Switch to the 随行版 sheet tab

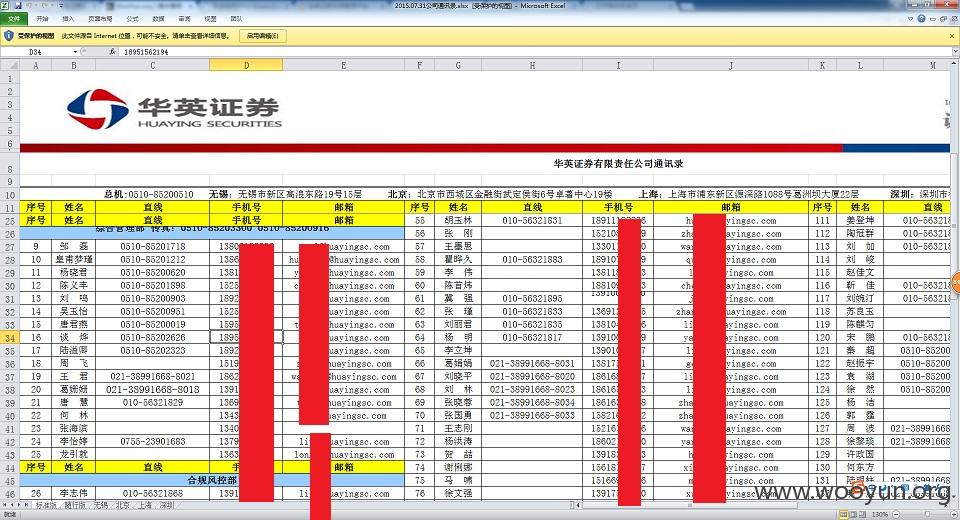click(75, 505)
